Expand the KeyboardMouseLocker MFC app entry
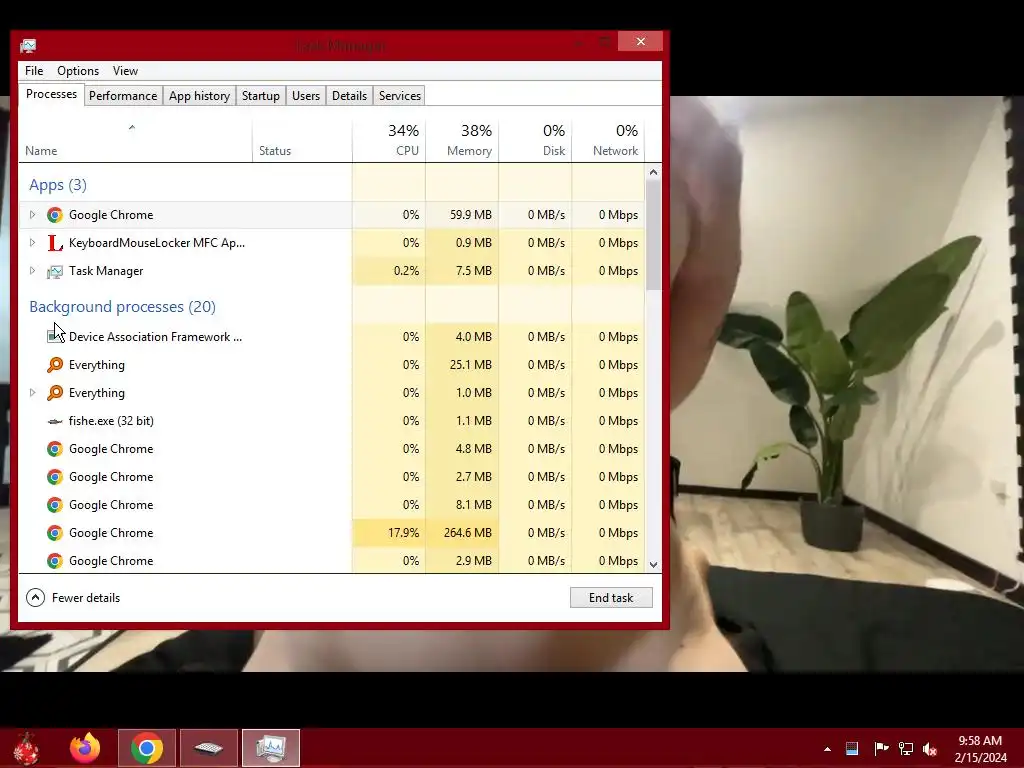 (32, 243)
